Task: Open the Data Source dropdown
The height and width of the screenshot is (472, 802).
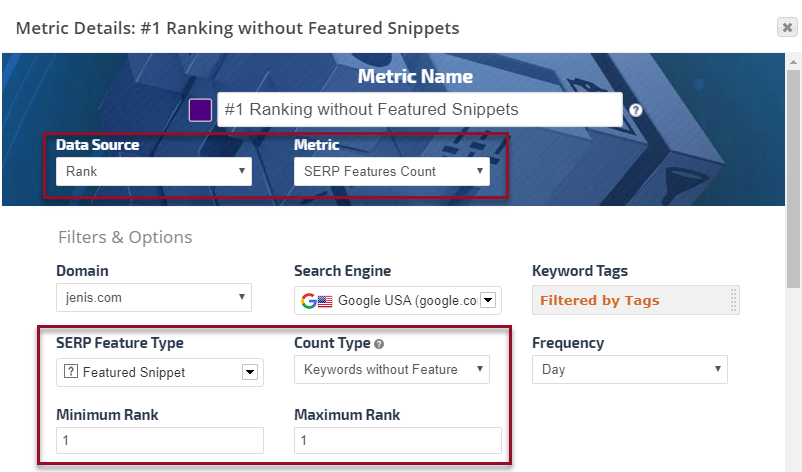Action: (154, 171)
